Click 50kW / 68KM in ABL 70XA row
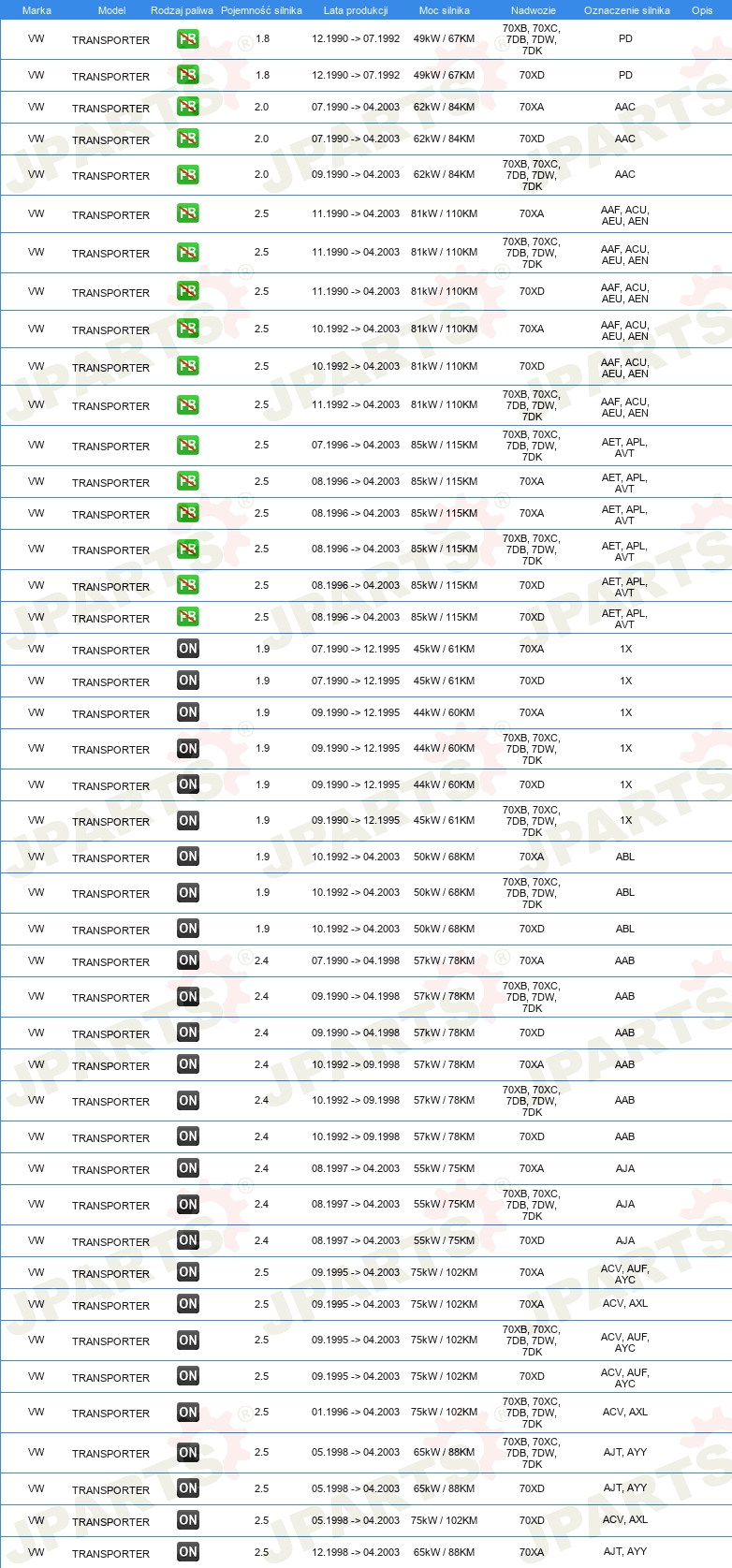 (x=445, y=857)
